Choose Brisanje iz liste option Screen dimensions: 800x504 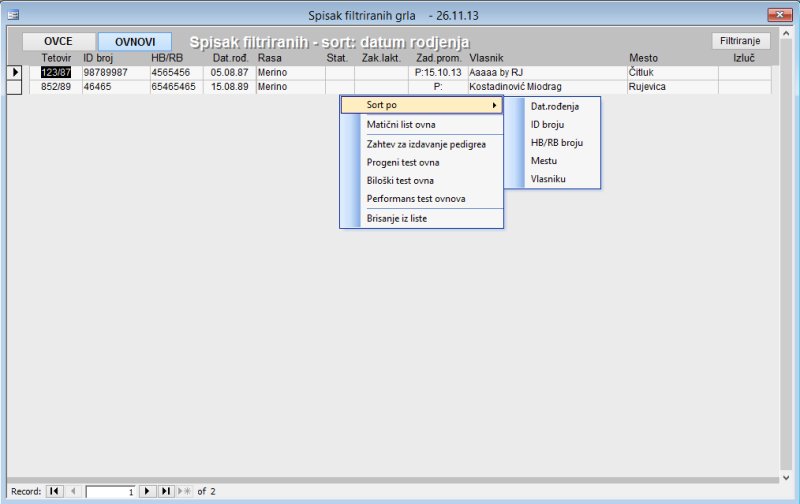pyautogui.click(x=396, y=217)
